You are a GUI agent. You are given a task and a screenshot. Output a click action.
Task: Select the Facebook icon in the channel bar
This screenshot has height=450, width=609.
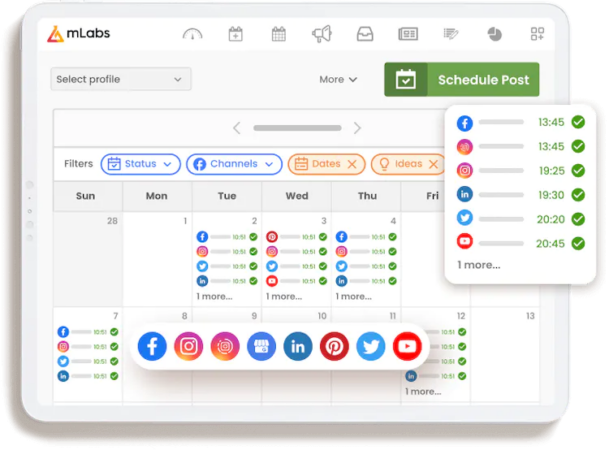(x=152, y=346)
